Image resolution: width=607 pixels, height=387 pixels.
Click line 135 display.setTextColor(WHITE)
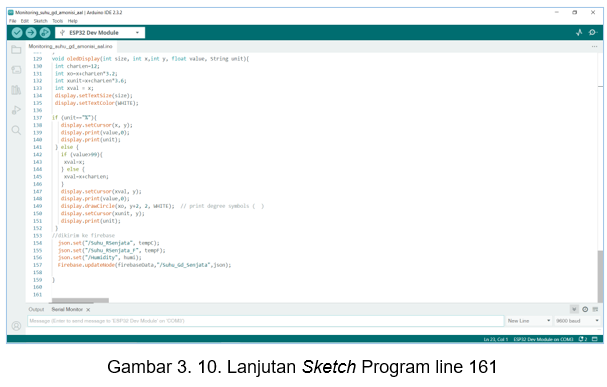(x=96, y=103)
